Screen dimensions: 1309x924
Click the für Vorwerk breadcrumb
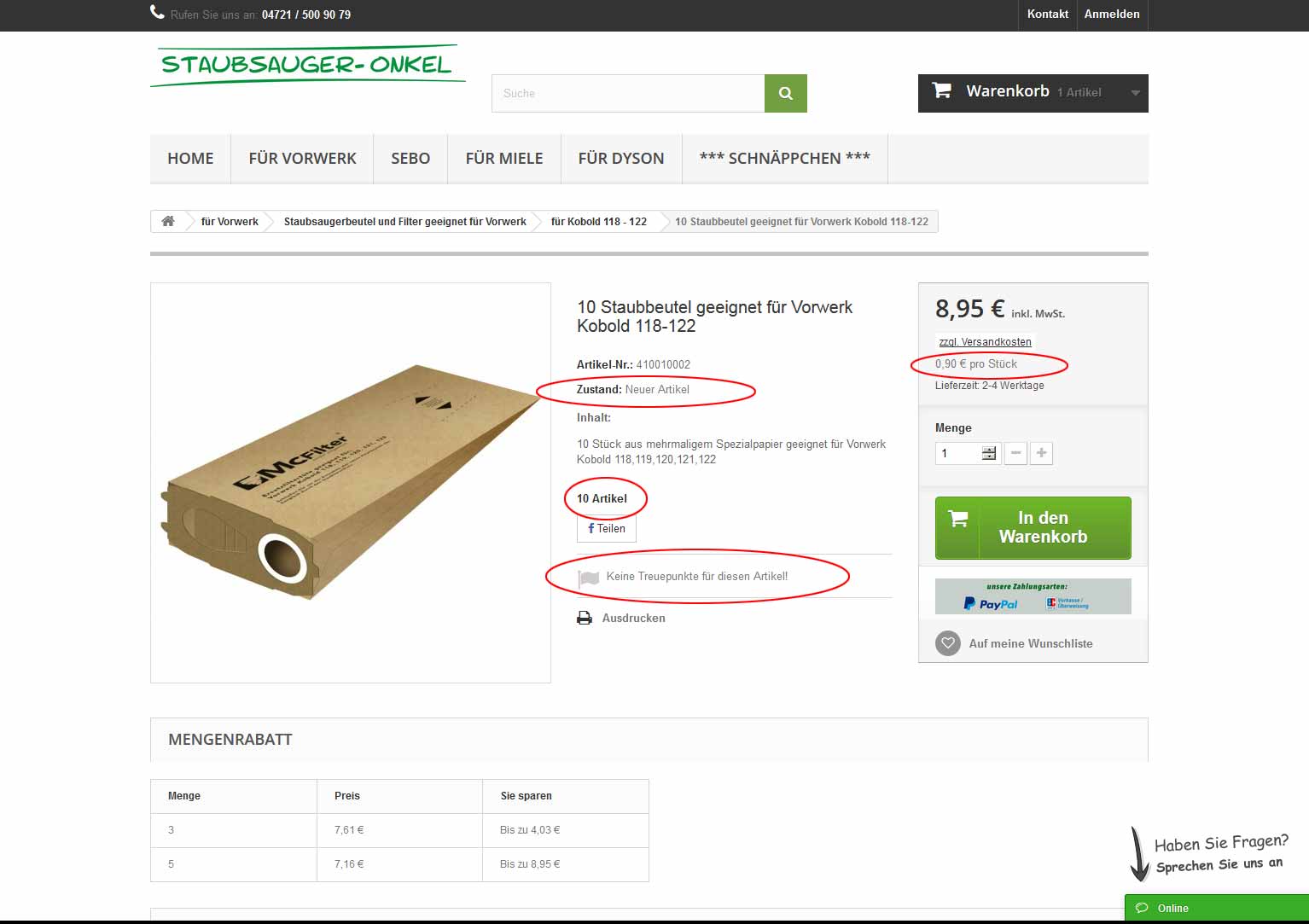(x=230, y=221)
